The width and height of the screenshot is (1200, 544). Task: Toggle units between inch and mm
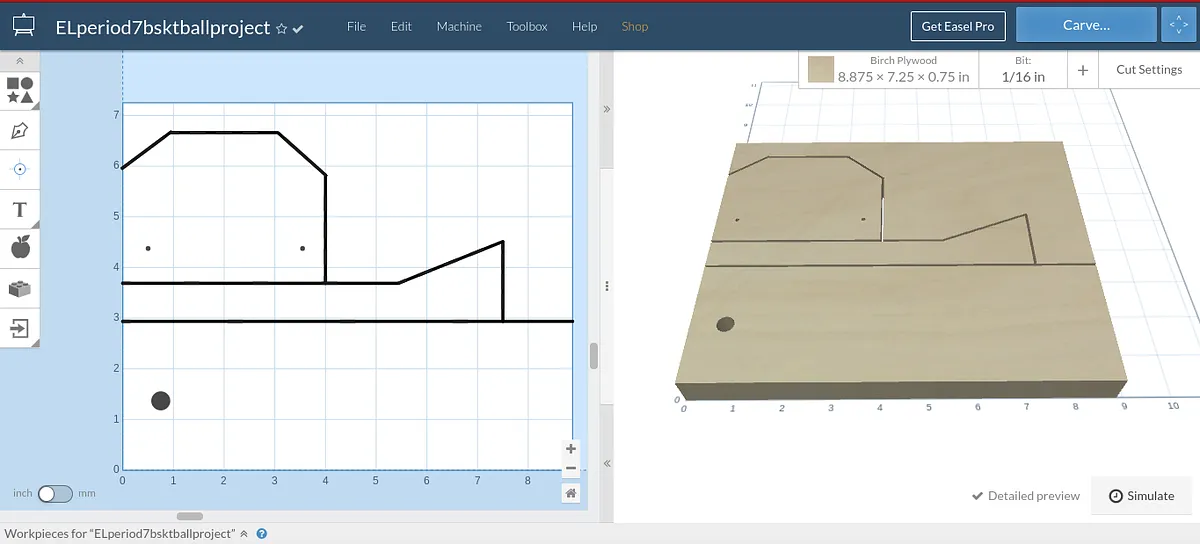point(55,493)
